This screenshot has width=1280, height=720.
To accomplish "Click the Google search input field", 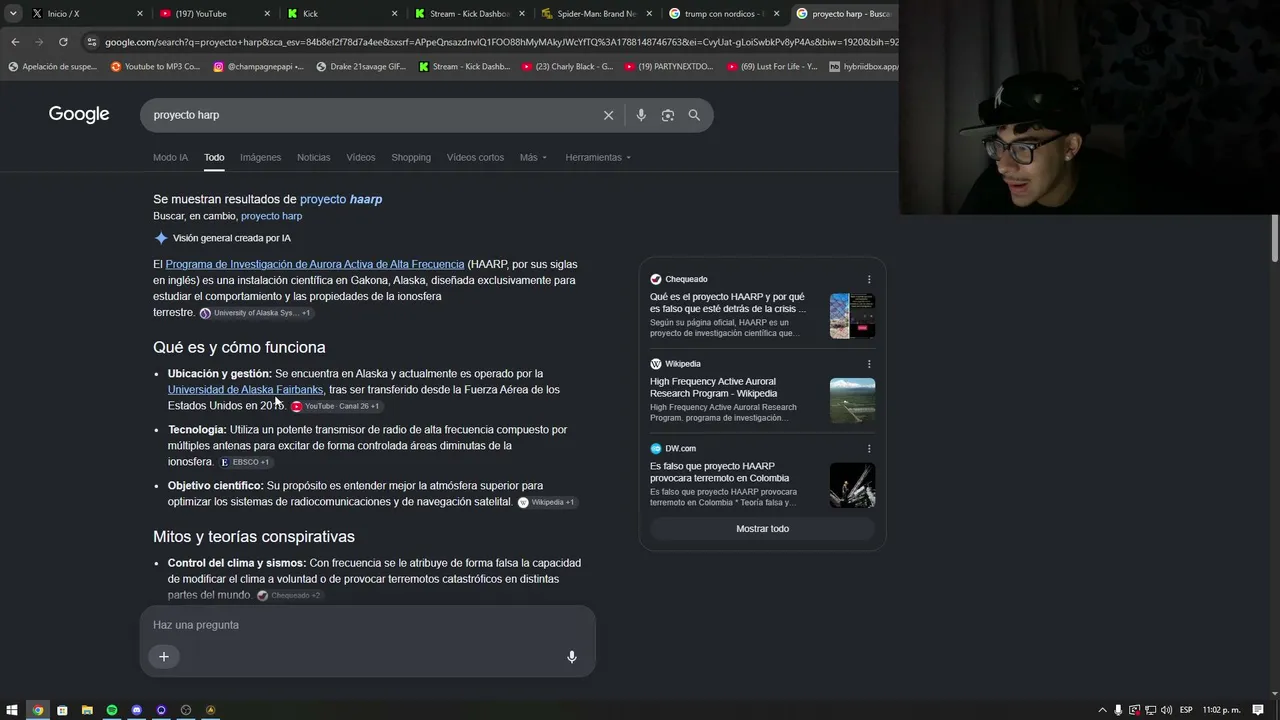I will [x=370, y=115].
